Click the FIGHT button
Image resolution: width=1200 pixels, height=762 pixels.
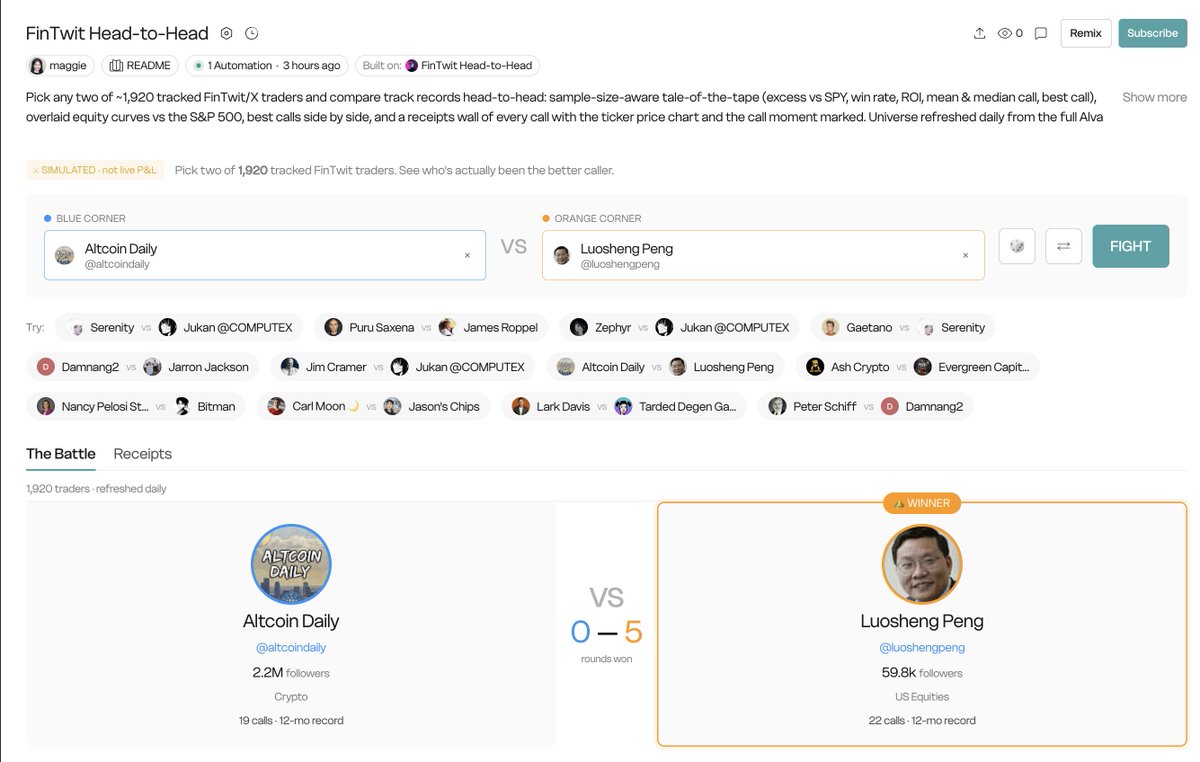[x=1130, y=246]
